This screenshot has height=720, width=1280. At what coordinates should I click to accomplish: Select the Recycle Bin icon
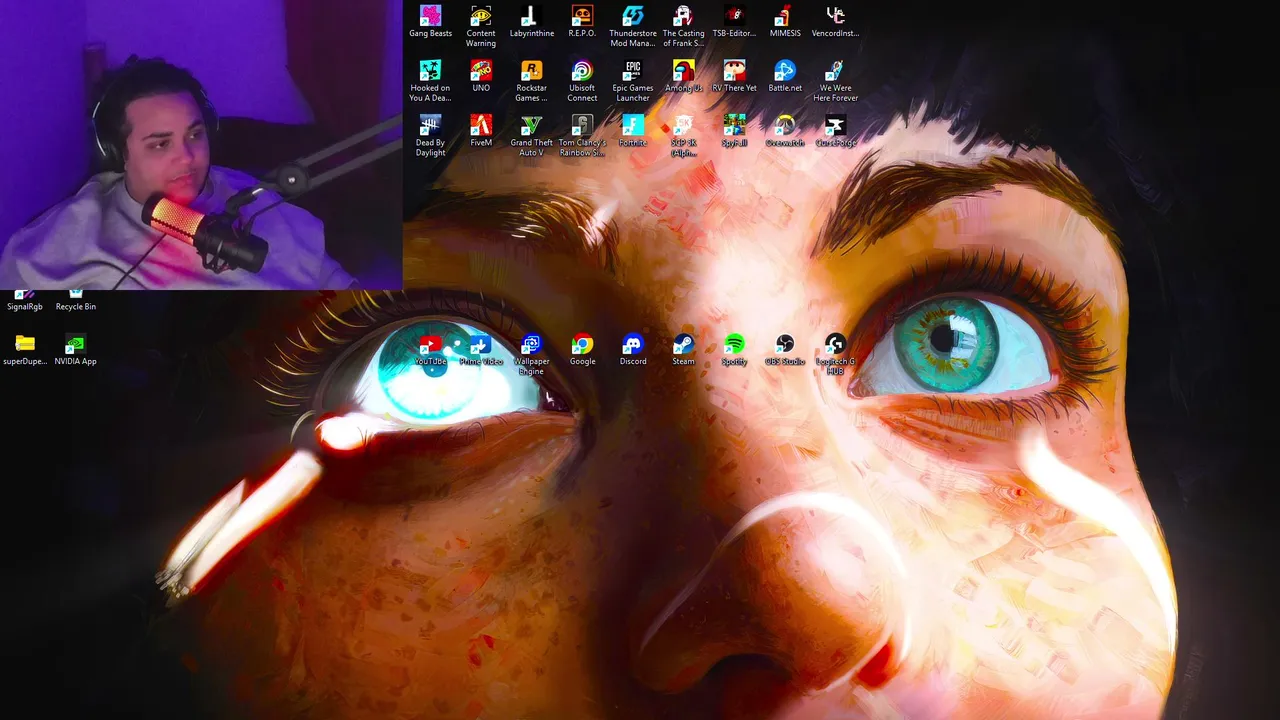[76, 300]
